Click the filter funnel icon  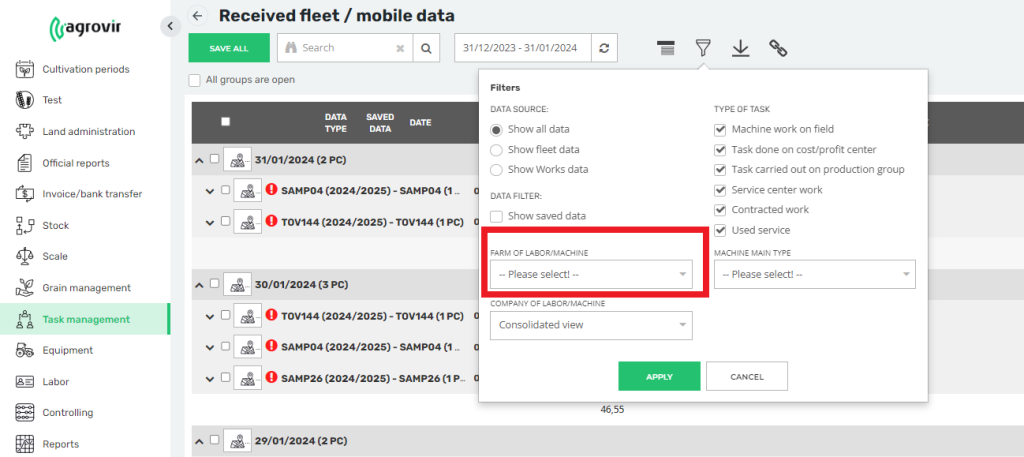click(703, 48)
